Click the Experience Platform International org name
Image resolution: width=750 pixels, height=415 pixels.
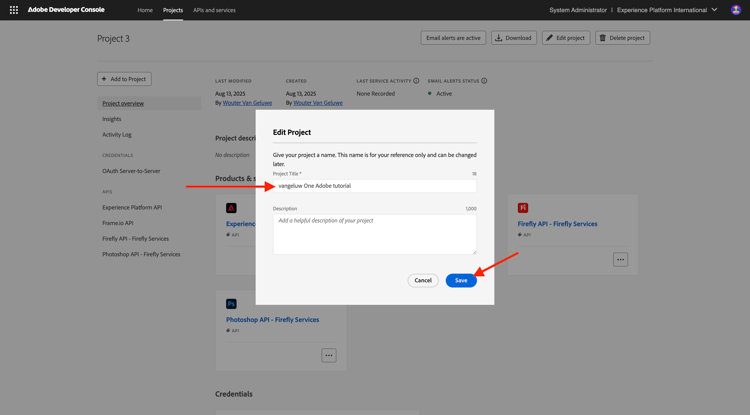pos(662,10)
